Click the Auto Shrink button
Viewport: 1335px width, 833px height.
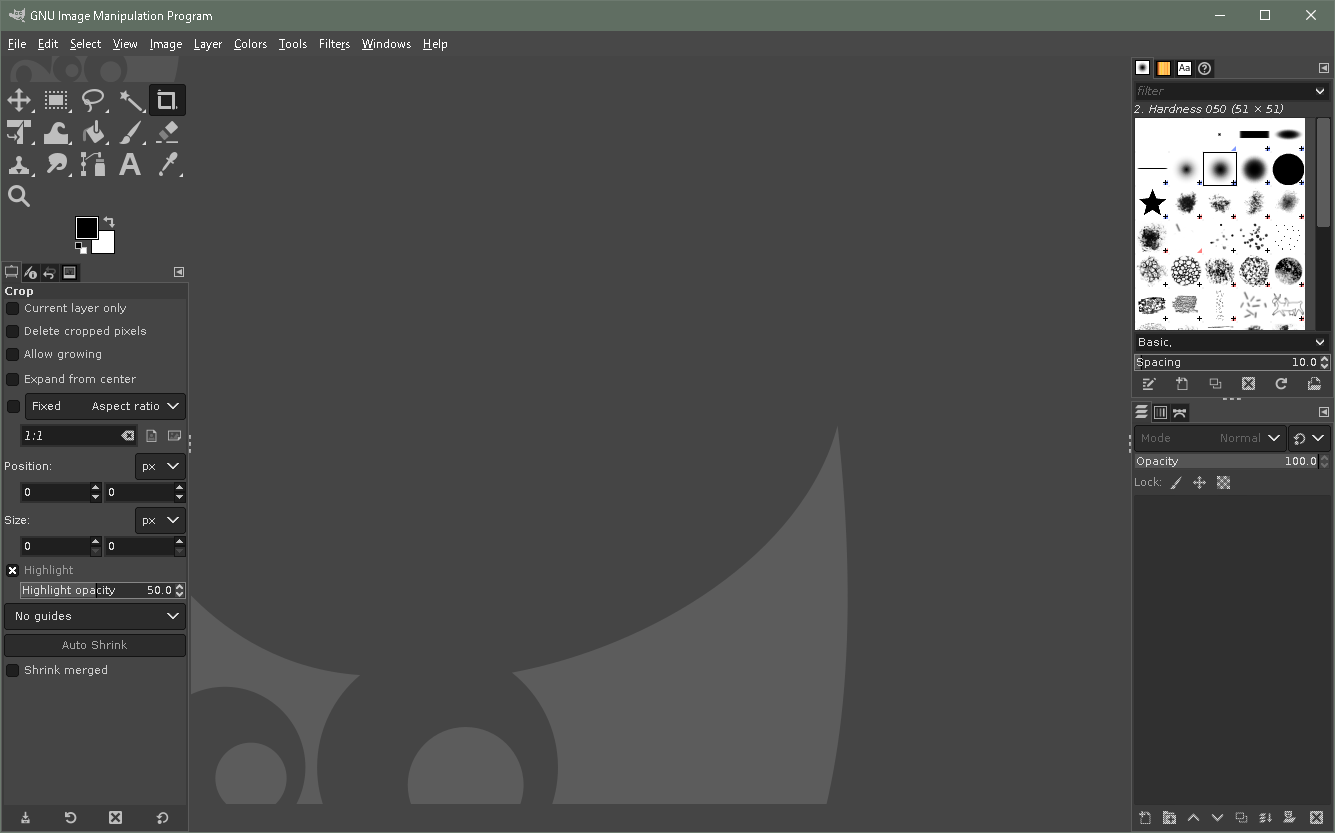pos(95,645)
